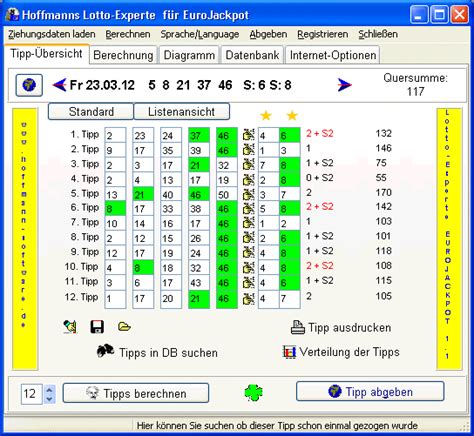Click green 21 in 12. Tipp row

[x=199, y=298]
